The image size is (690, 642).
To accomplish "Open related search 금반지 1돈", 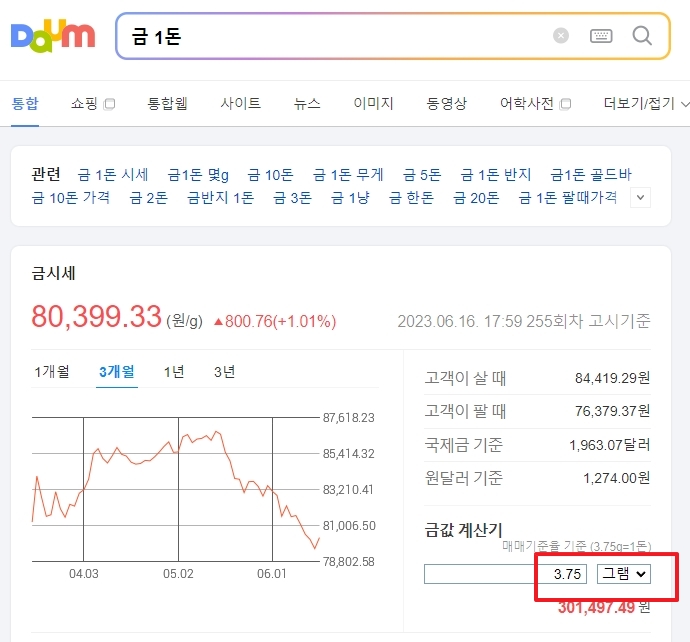I will point(220,198).
